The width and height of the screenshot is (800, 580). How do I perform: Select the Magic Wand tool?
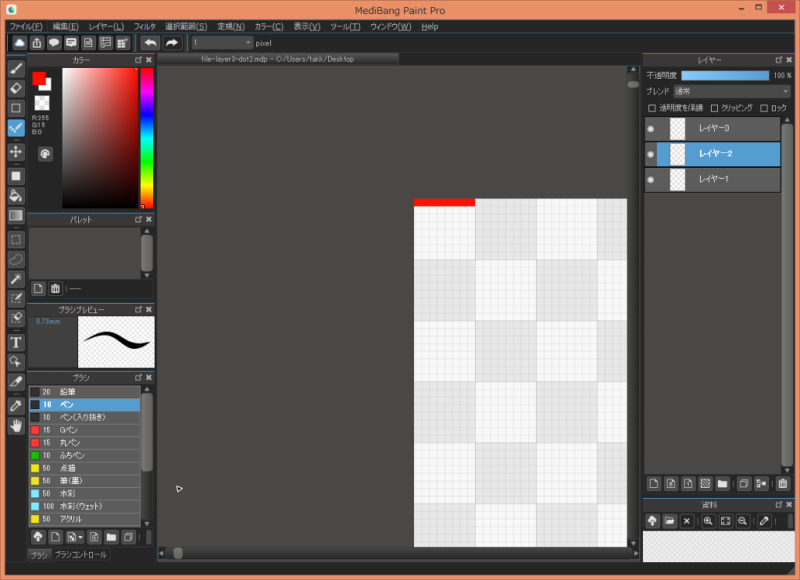16,279
